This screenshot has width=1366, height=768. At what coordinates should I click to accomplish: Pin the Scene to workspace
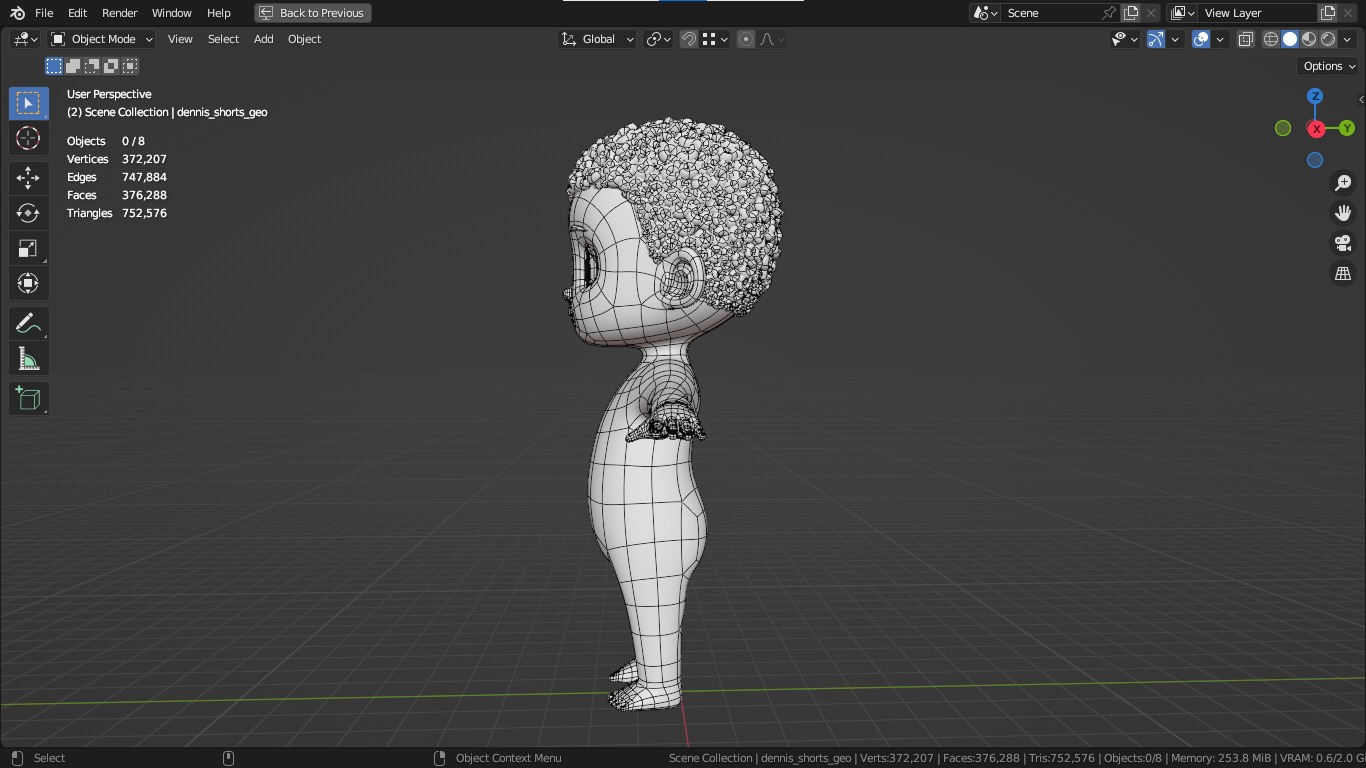(1108, 13)
